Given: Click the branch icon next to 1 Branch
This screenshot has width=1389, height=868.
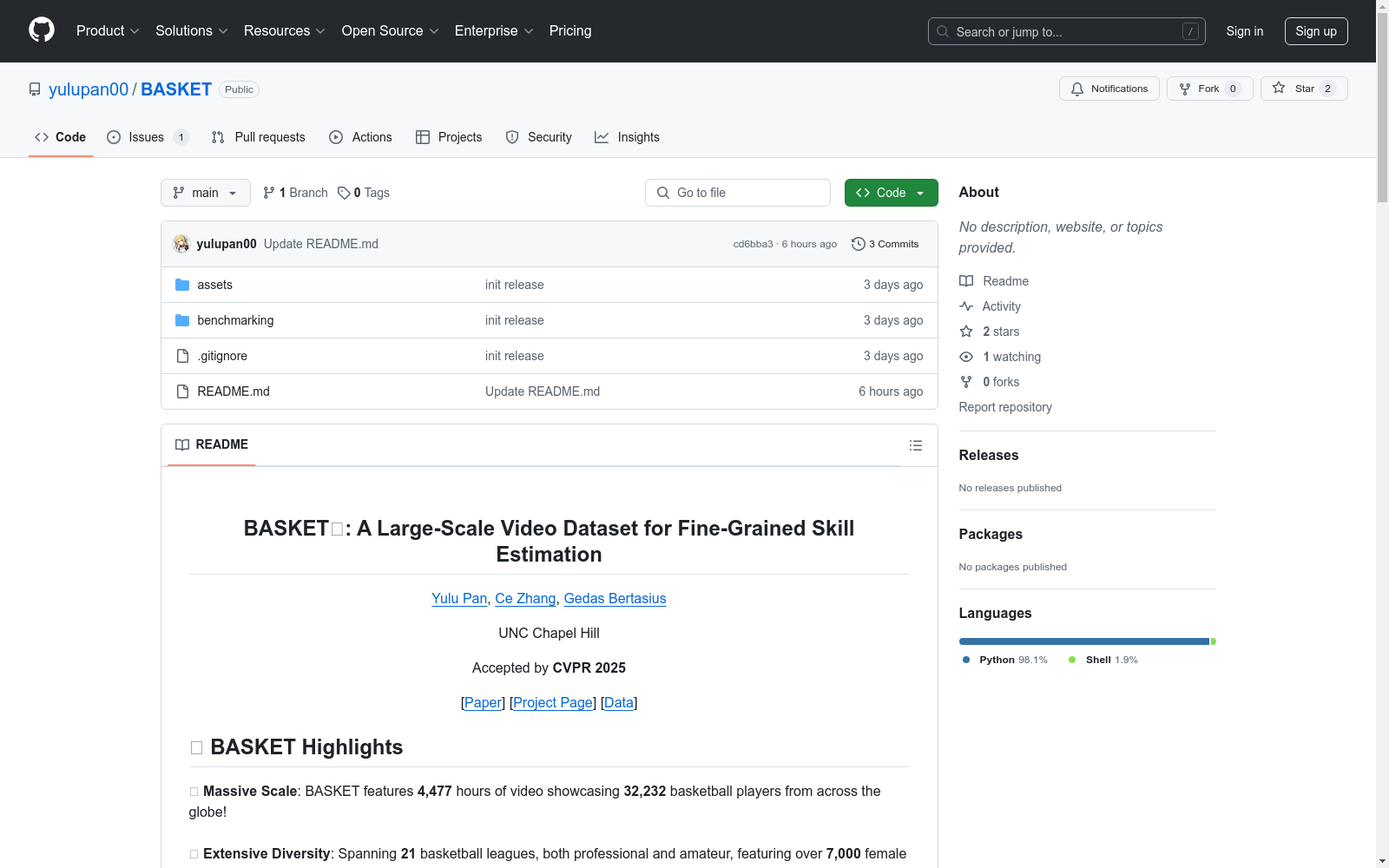Looking at the screenshot, I should (x=269, y=193).
